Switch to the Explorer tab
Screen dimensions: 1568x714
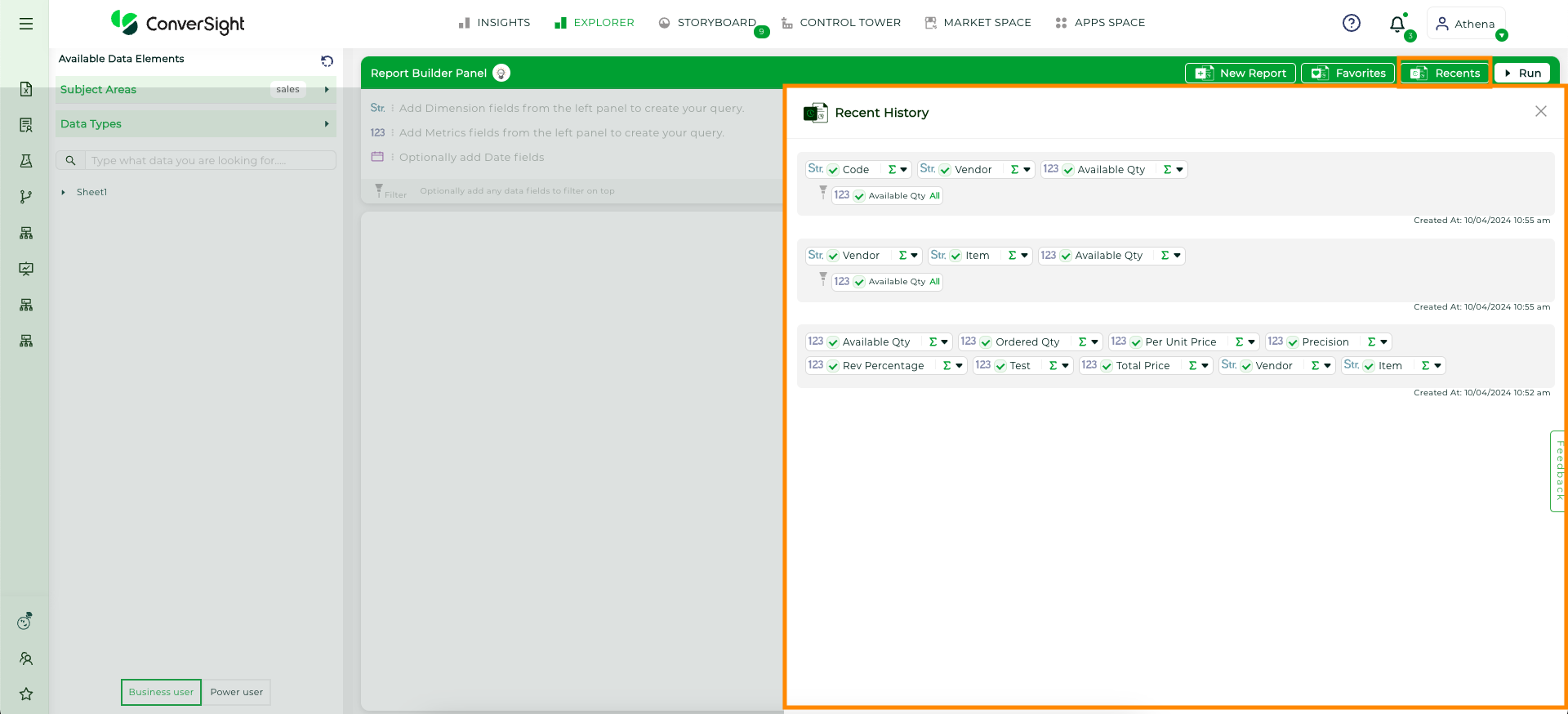point(594,23)
